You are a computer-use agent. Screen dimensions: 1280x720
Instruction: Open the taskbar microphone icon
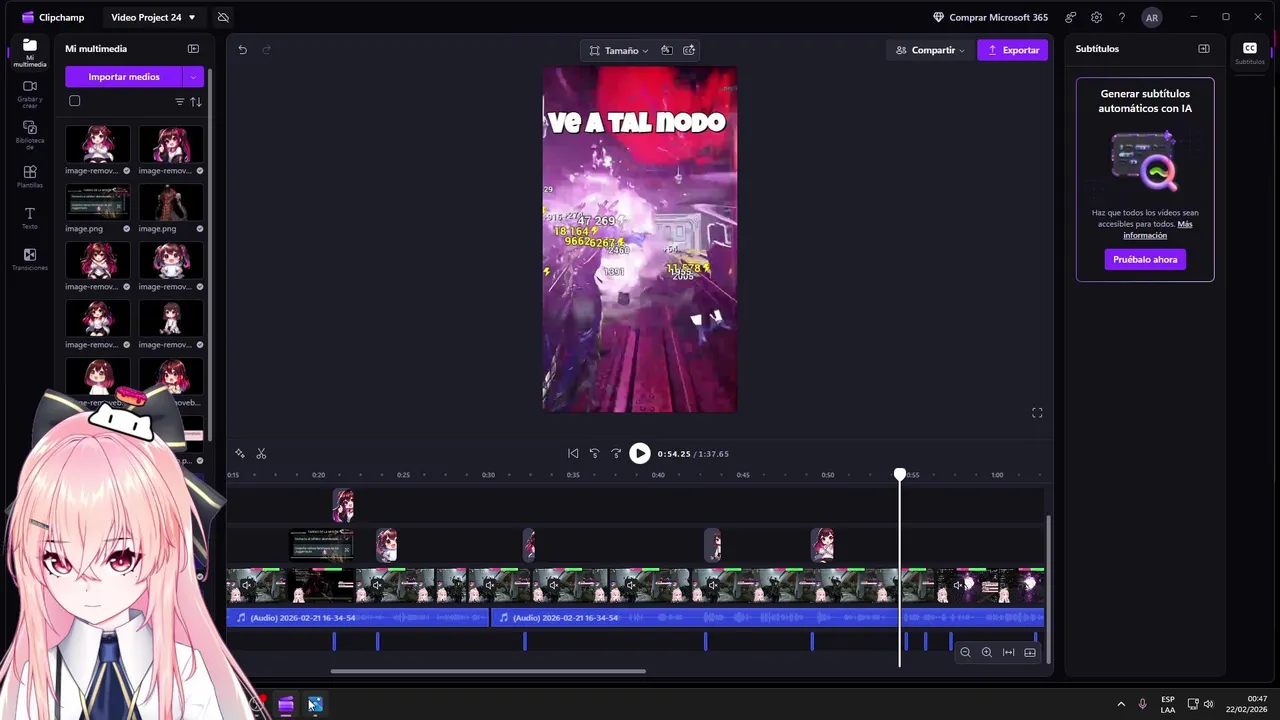[x=1142, y=704]
